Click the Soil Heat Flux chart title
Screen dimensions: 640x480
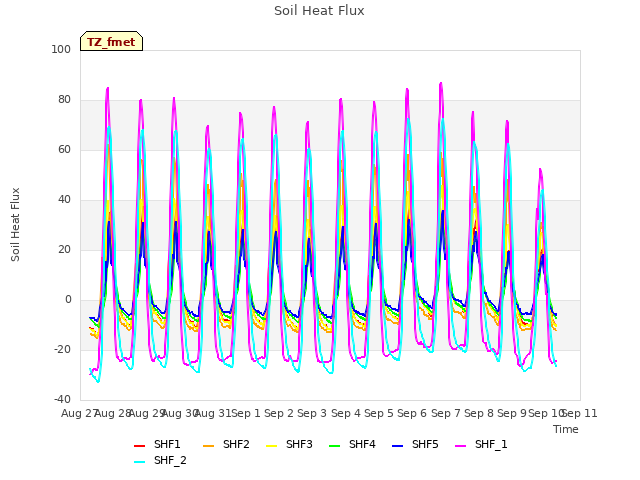[x=319, y=11]
